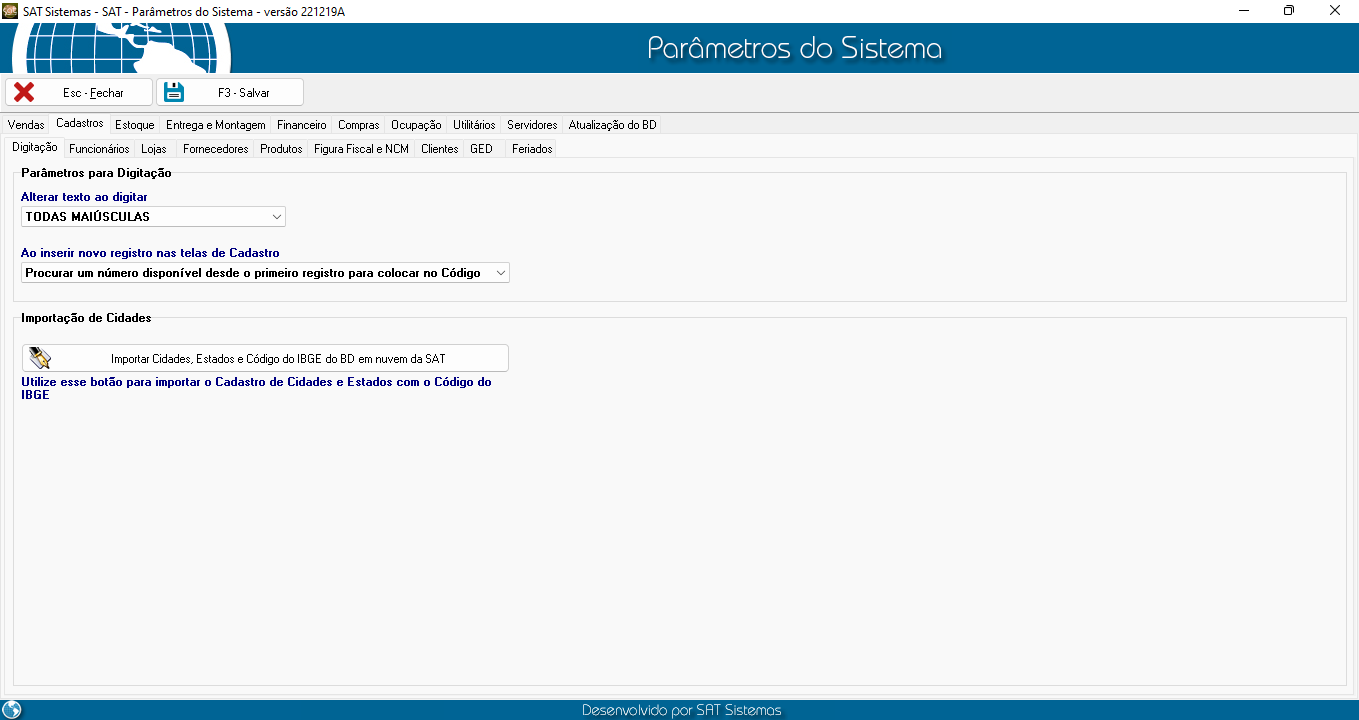Select the Fornecedores sub-tab
The height and width of the screenshot is (720, 1359).
pos(215,149)
